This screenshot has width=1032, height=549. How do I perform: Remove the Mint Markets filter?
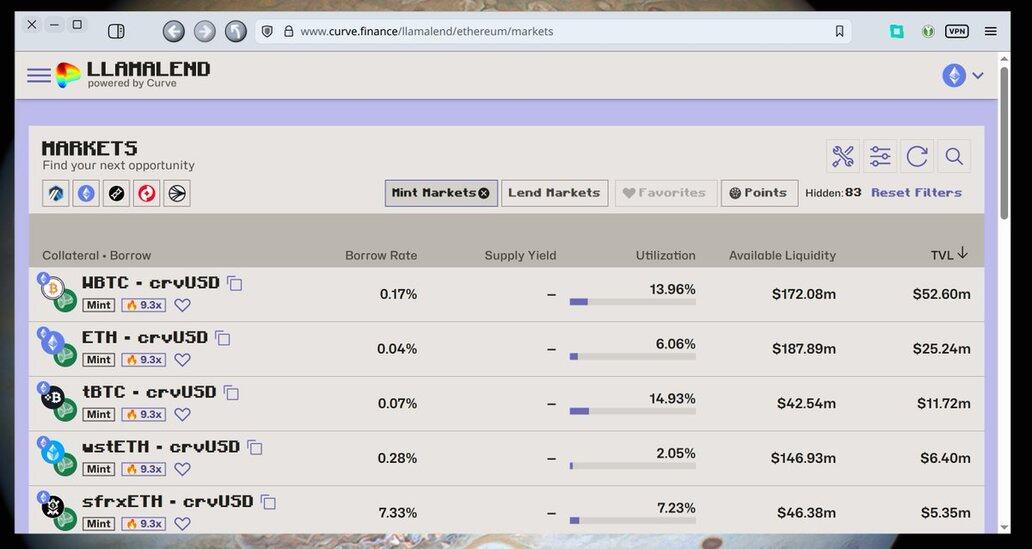tap(484, 193)
